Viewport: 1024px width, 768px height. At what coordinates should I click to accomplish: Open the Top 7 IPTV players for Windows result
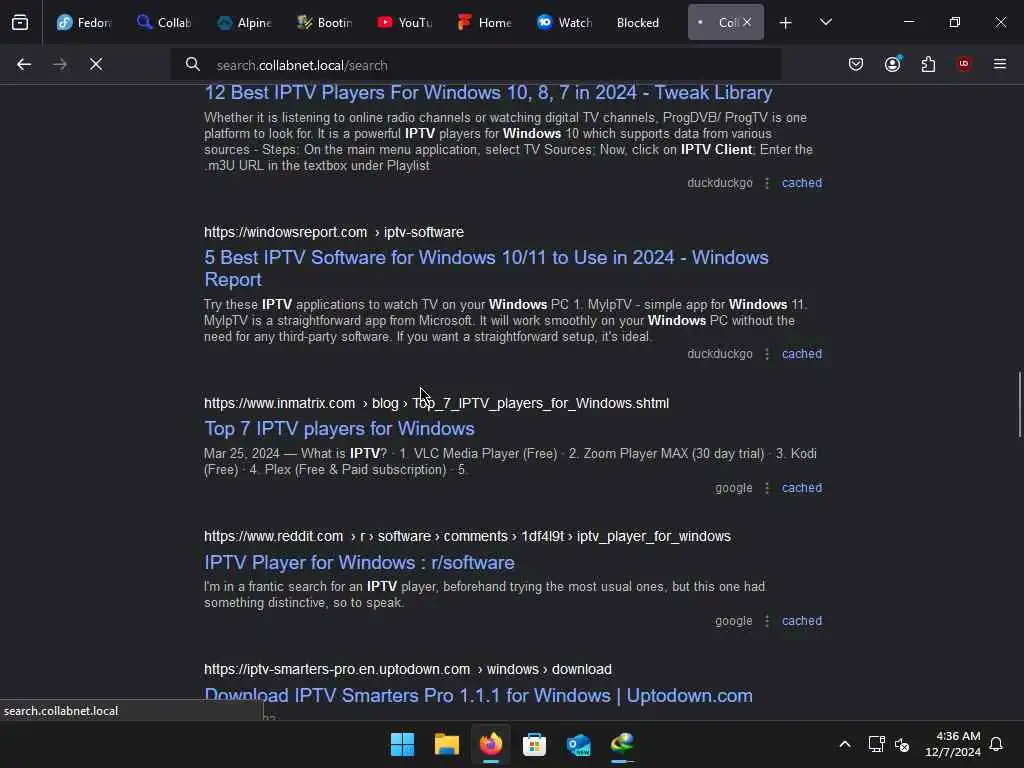point(339,428)
